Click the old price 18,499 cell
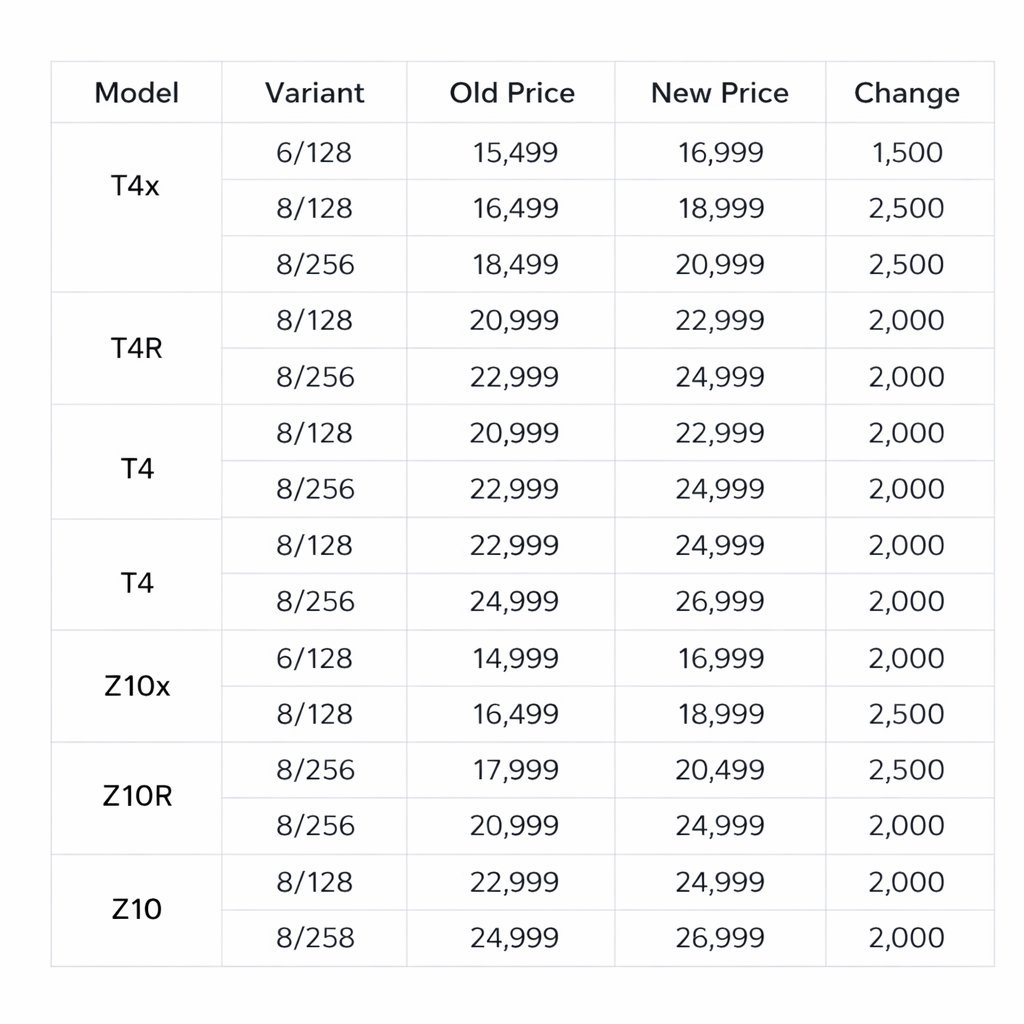 [x=515, y=265]
